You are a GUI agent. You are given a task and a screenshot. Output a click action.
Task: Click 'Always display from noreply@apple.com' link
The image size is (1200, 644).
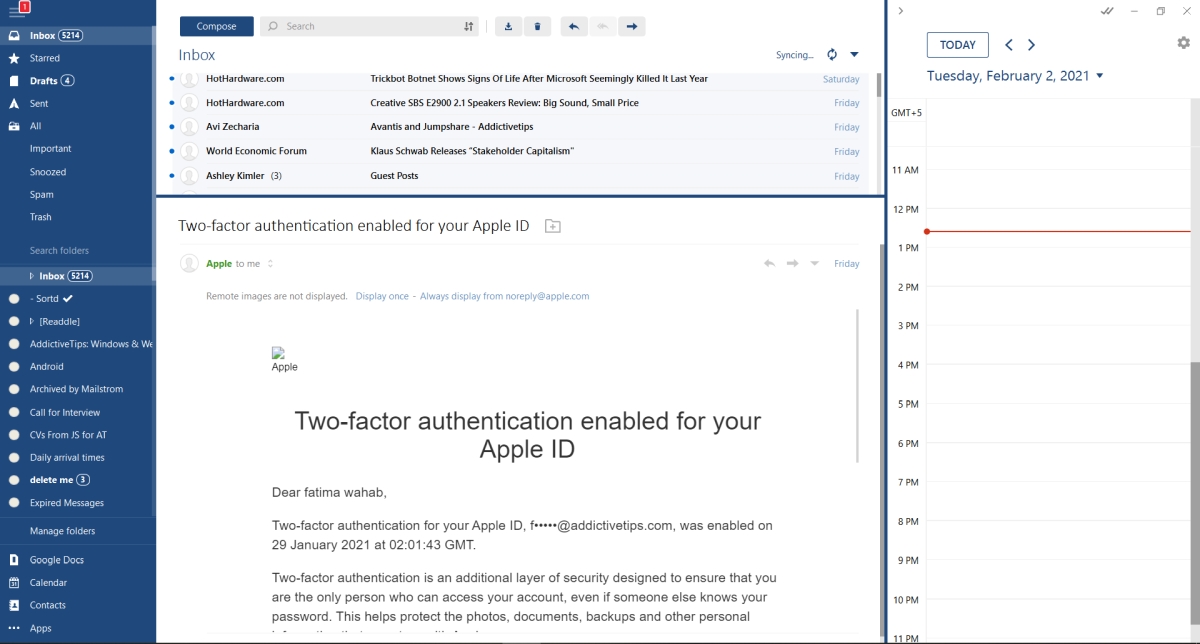(x=504, y=296)
